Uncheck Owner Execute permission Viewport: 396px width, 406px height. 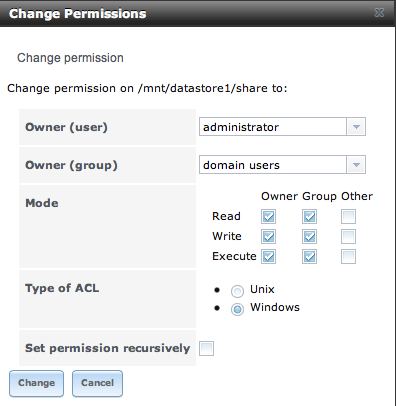268,257
